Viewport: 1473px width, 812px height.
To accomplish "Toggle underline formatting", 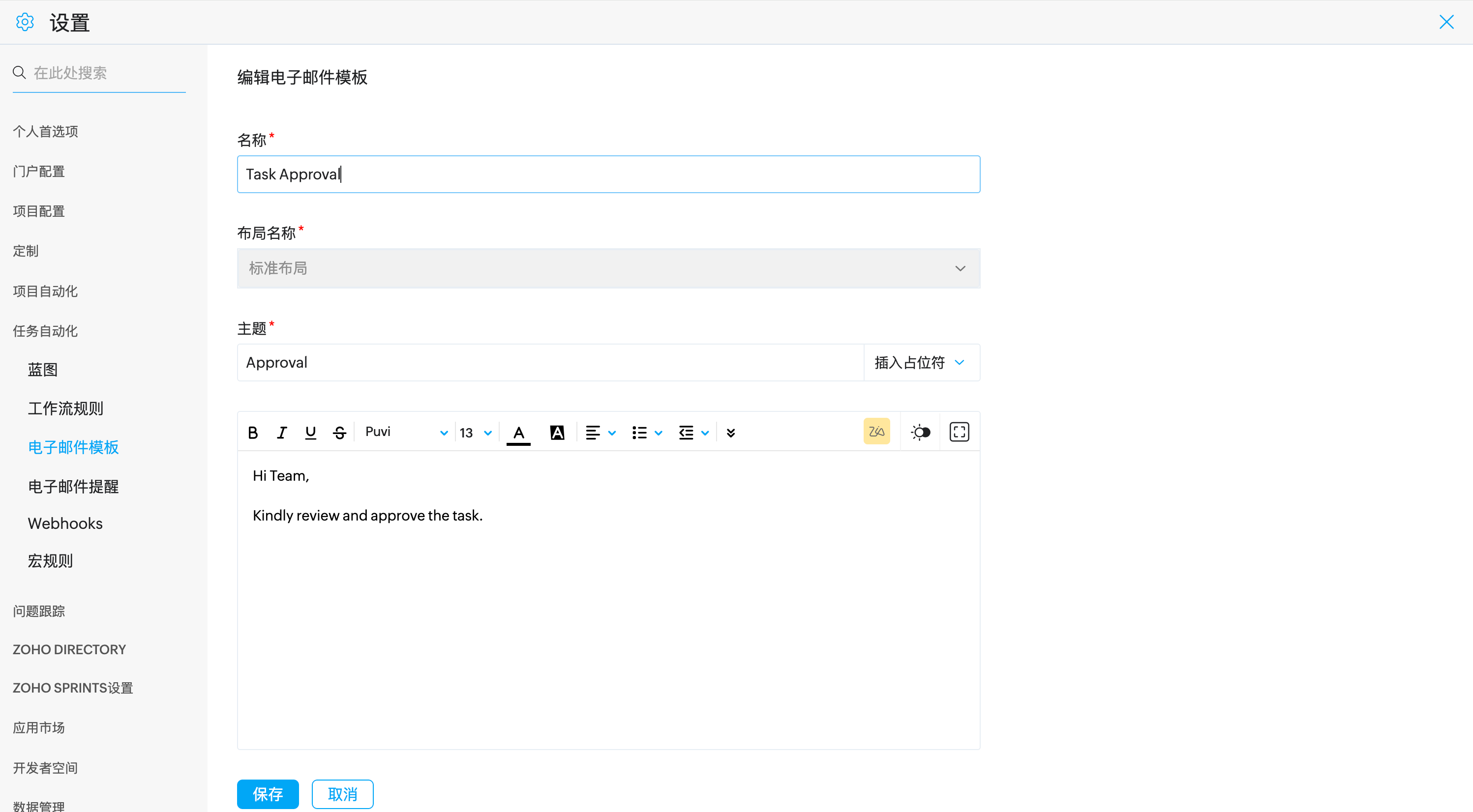I will tap(310, 433).
